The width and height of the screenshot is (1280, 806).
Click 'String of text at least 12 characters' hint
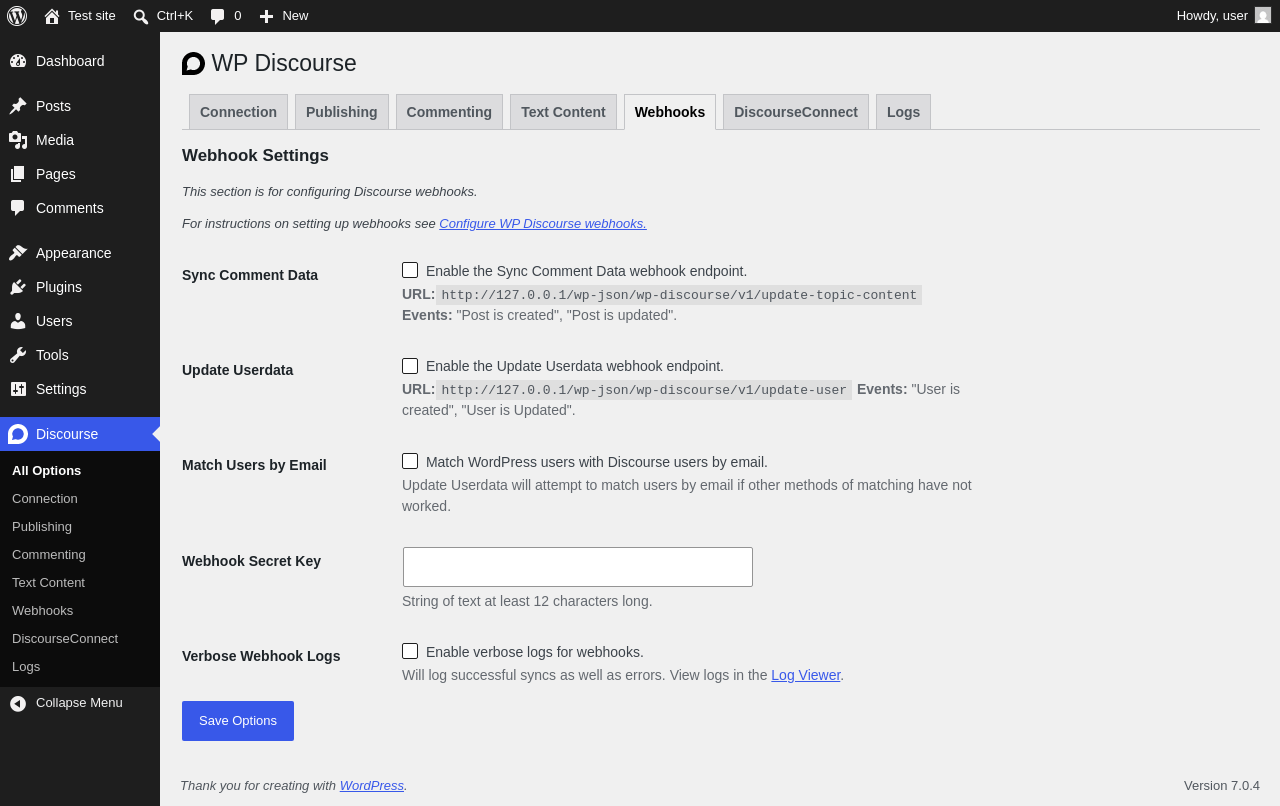pos(527,601)
